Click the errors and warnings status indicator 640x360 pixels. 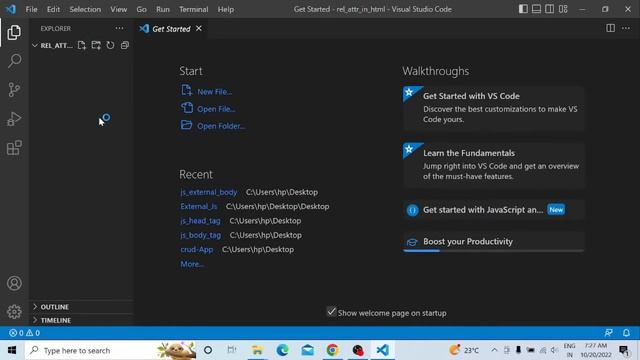[x=24, y=333]
